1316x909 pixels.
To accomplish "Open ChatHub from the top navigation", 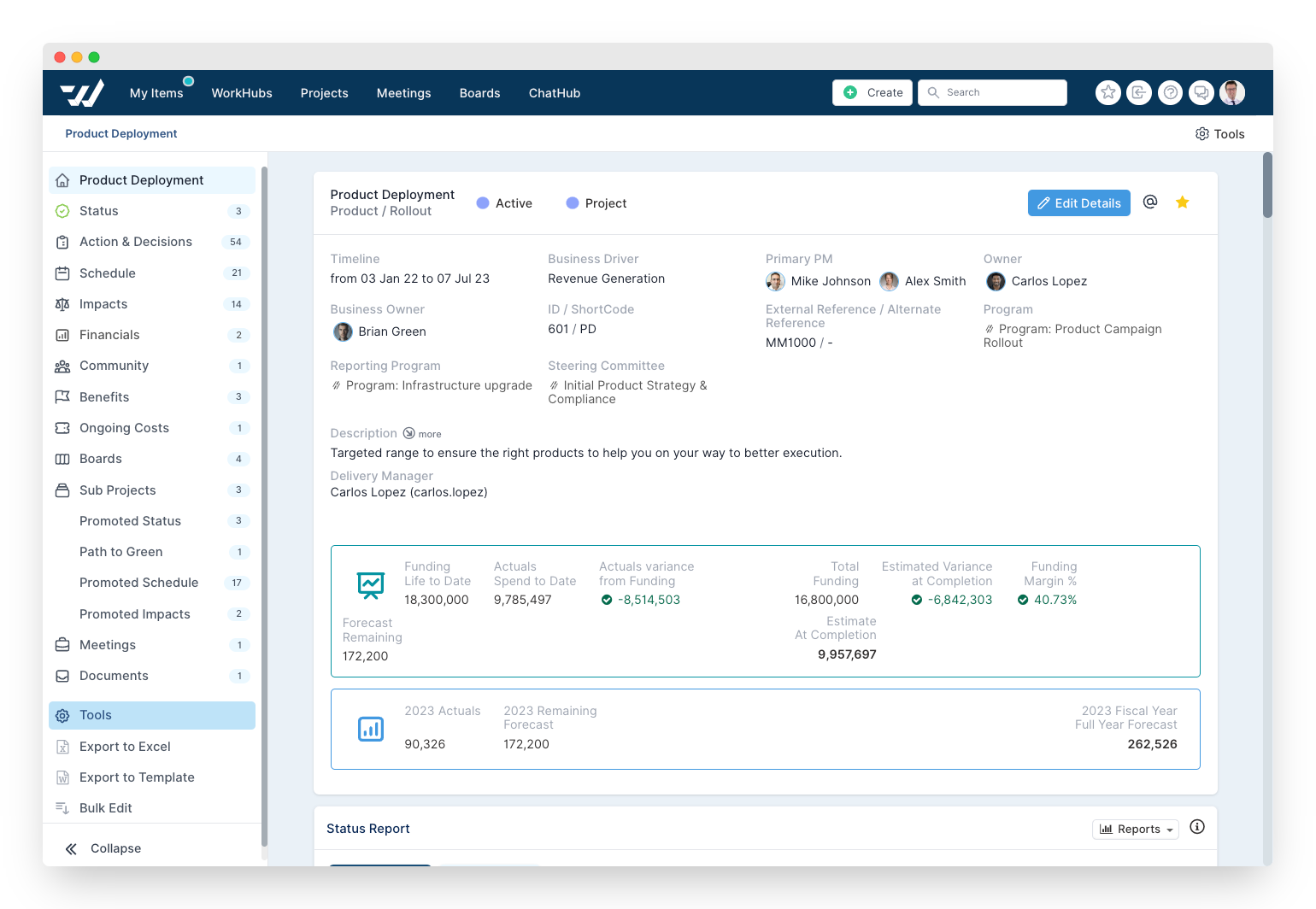I will (554, 92).
